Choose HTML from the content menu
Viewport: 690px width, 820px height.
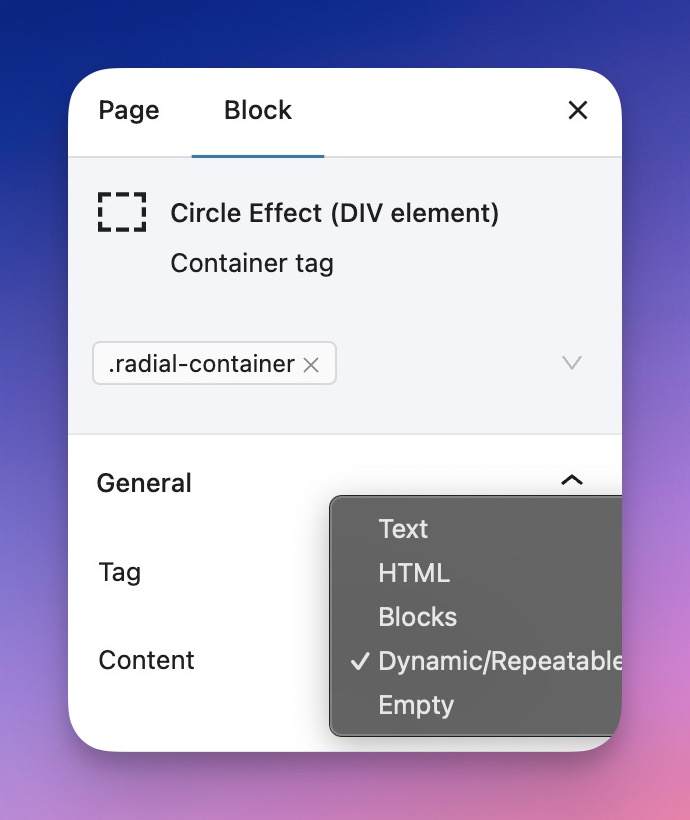[414, 573]
